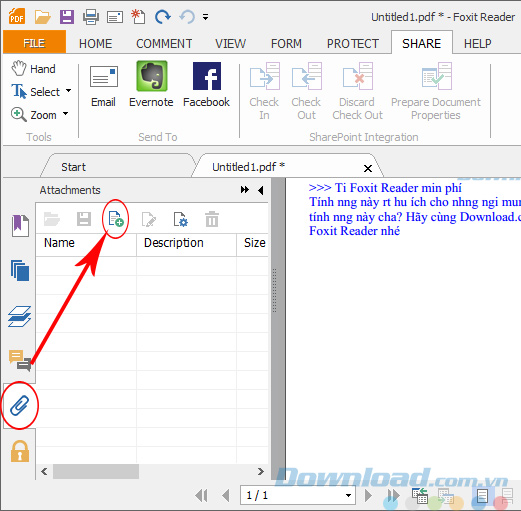Create a new PDF from the toolbar
The width and height of the screenshot is (521, 511).
138,17
